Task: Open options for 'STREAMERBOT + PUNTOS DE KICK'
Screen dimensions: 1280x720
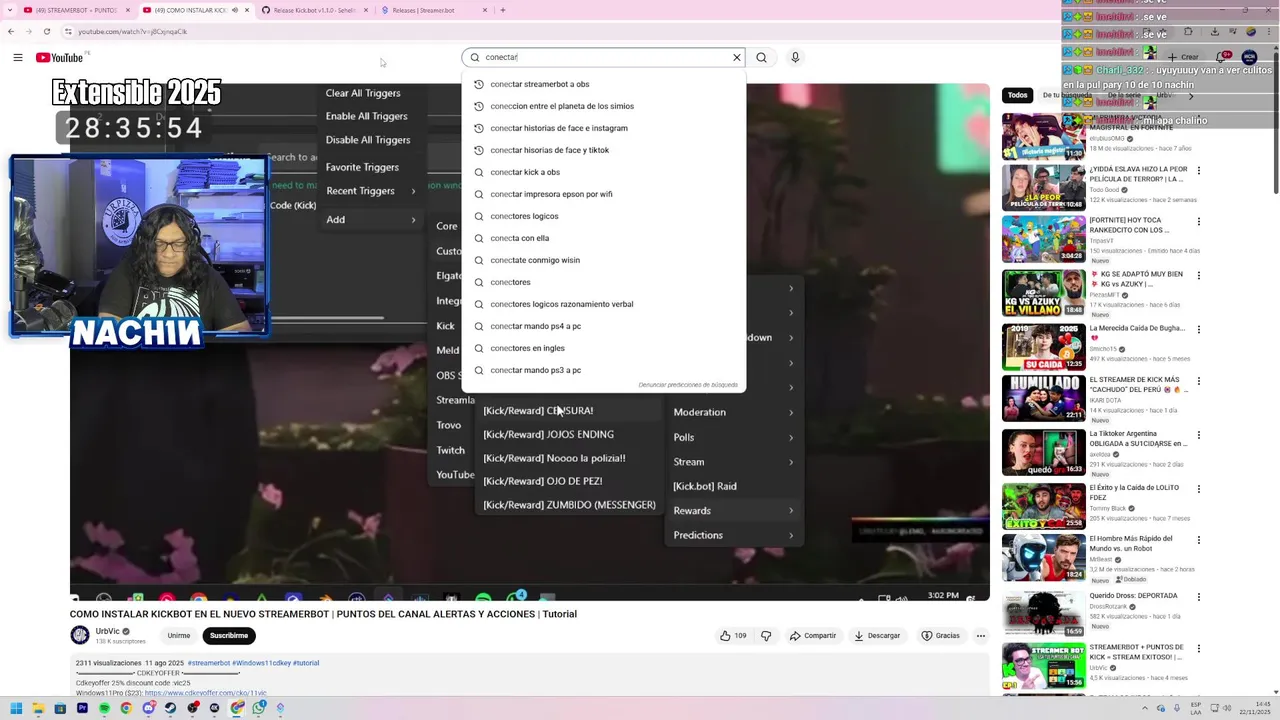Action: tap(1199, 651)
